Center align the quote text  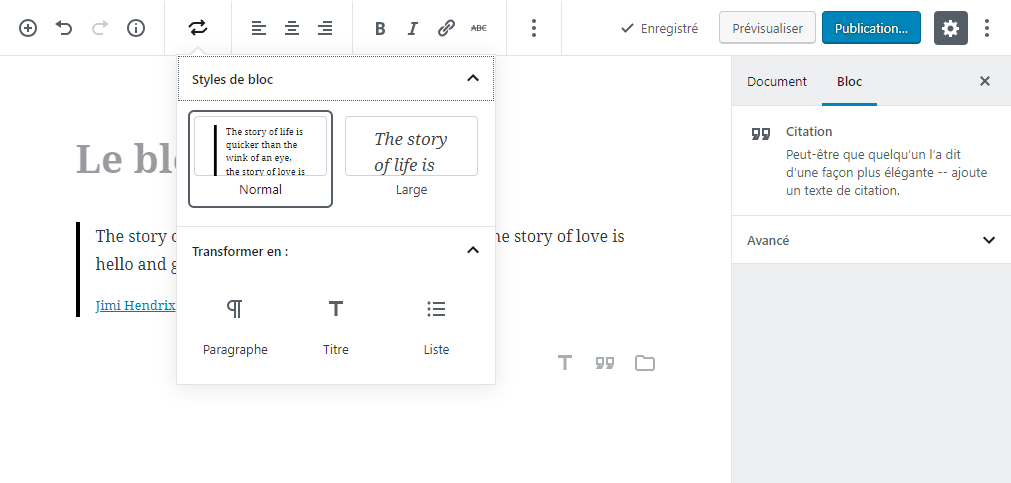coord(292,28)
